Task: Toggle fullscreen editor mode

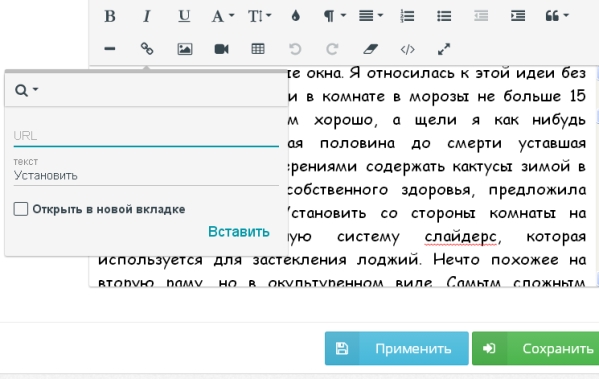Action: pyautogui.click(x=444, y=49)
